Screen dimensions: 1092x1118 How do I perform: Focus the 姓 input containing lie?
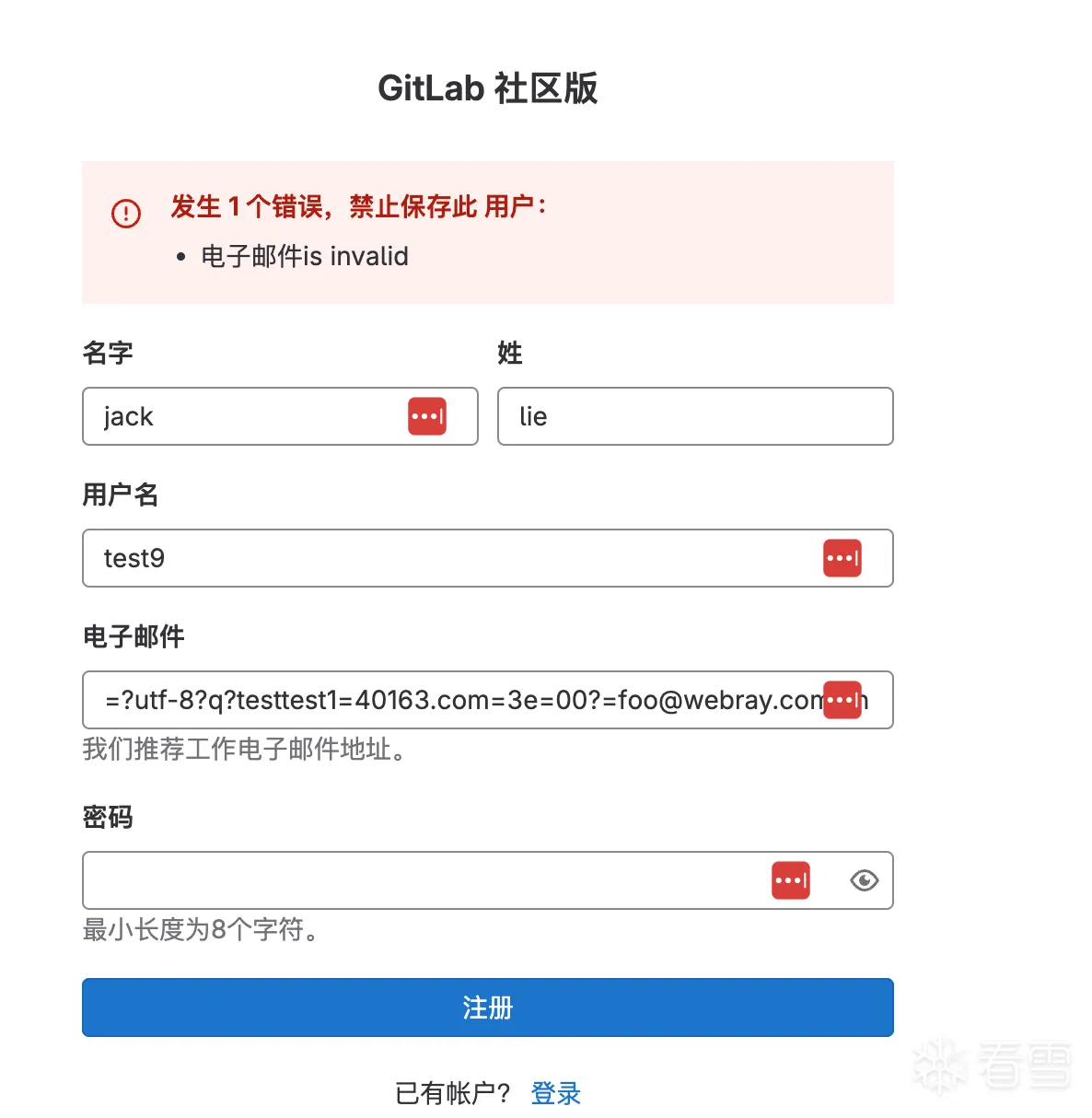point(695,416)
